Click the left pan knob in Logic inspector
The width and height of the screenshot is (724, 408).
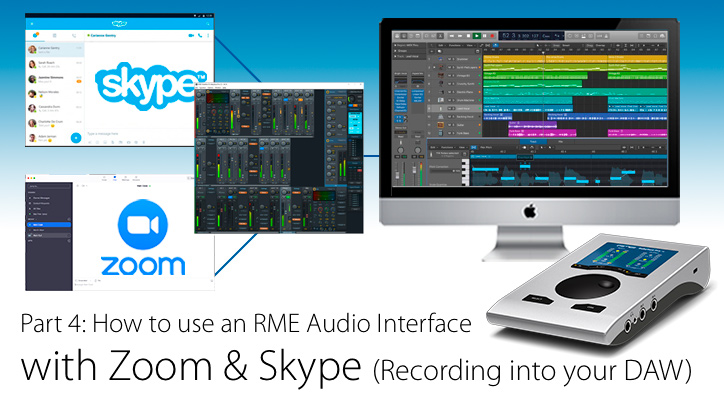[401, 150]
